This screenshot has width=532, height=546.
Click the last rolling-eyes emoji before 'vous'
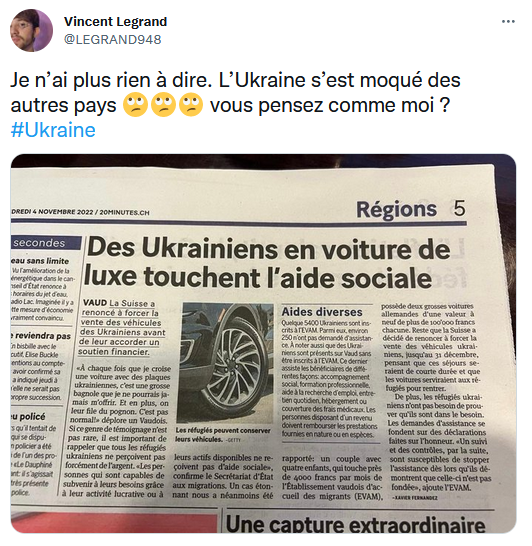[191, 105]
